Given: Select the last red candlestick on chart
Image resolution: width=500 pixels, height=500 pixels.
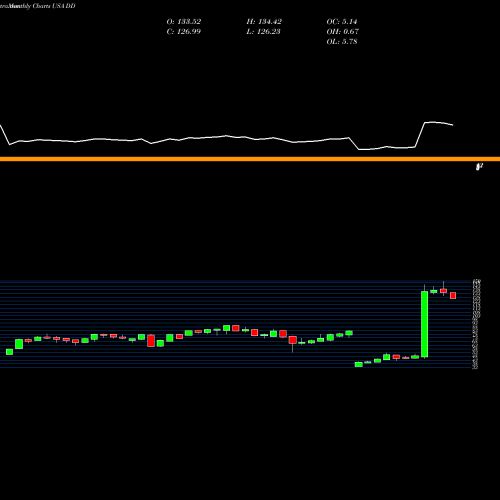Looking at the screenshot, I should tap(453, 295).
